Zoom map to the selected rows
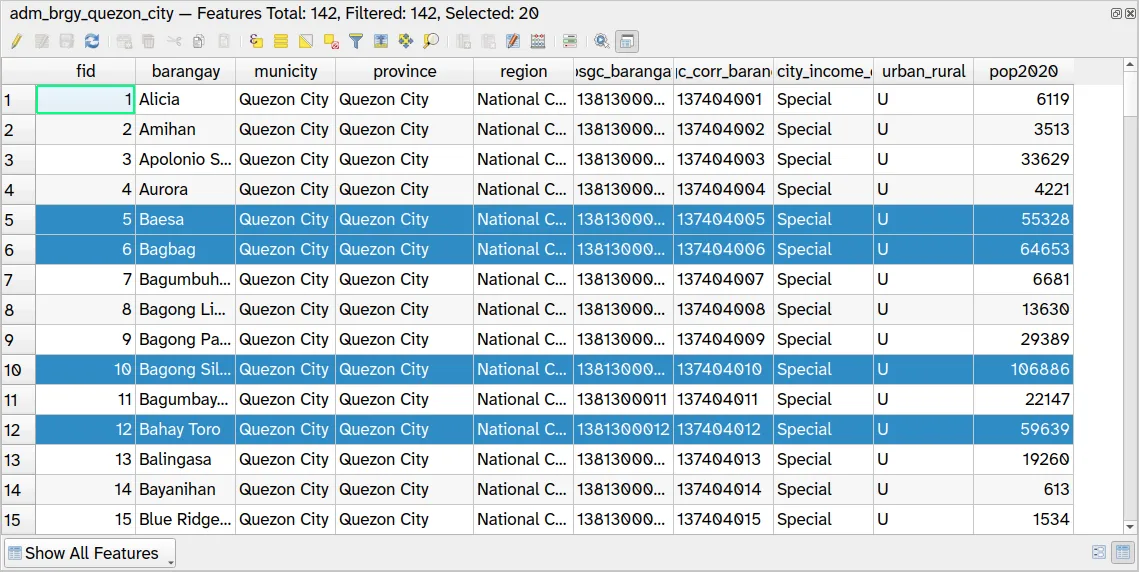Viewport: 1139px width, 572px height. 431,41
